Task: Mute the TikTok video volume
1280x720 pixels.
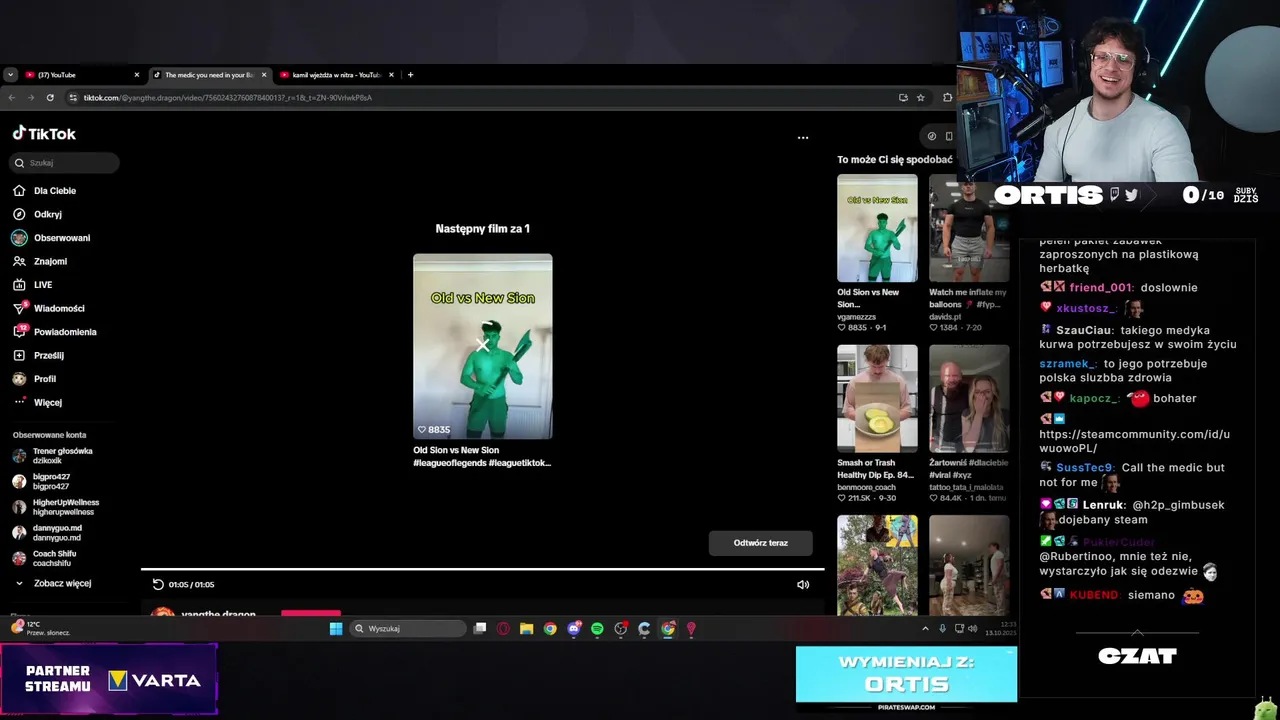Action: coord(802,584)
